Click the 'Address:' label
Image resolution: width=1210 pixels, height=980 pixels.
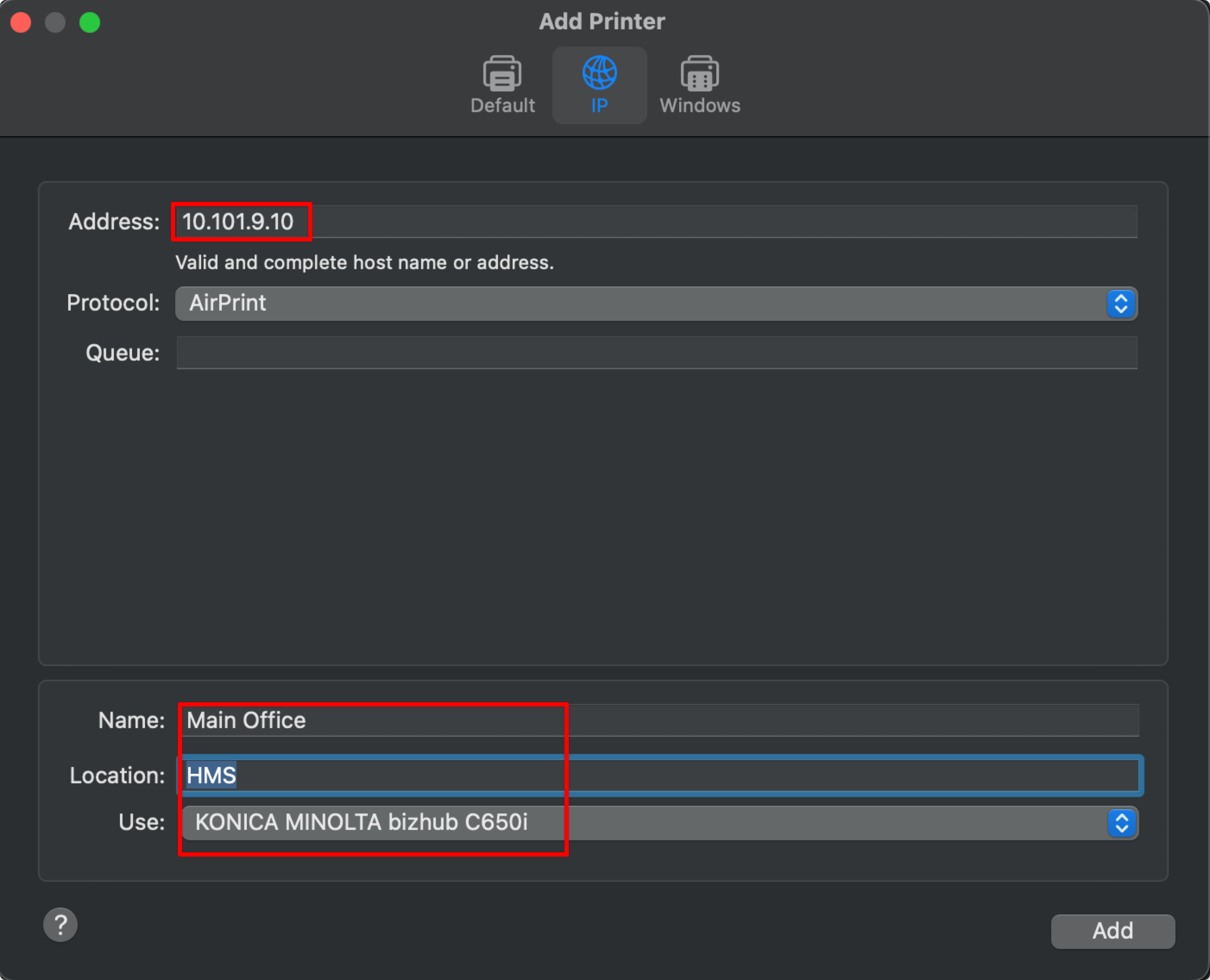[114, 221]
